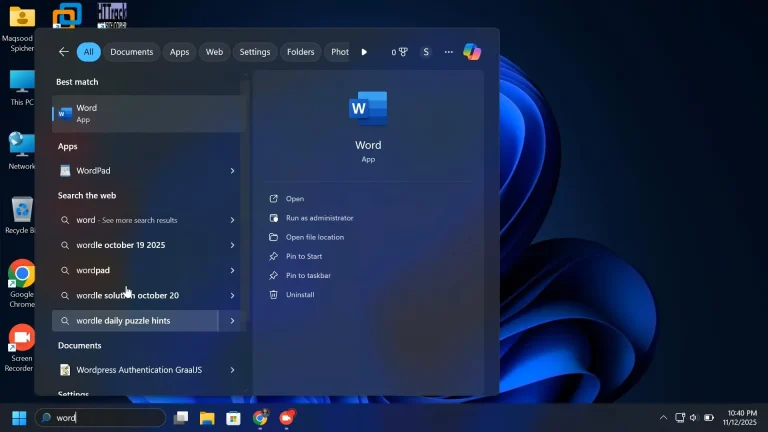Switch to the Settings filter tab
Image resolution: width=768 pixels, height=432 pixels.
point(255,52)
